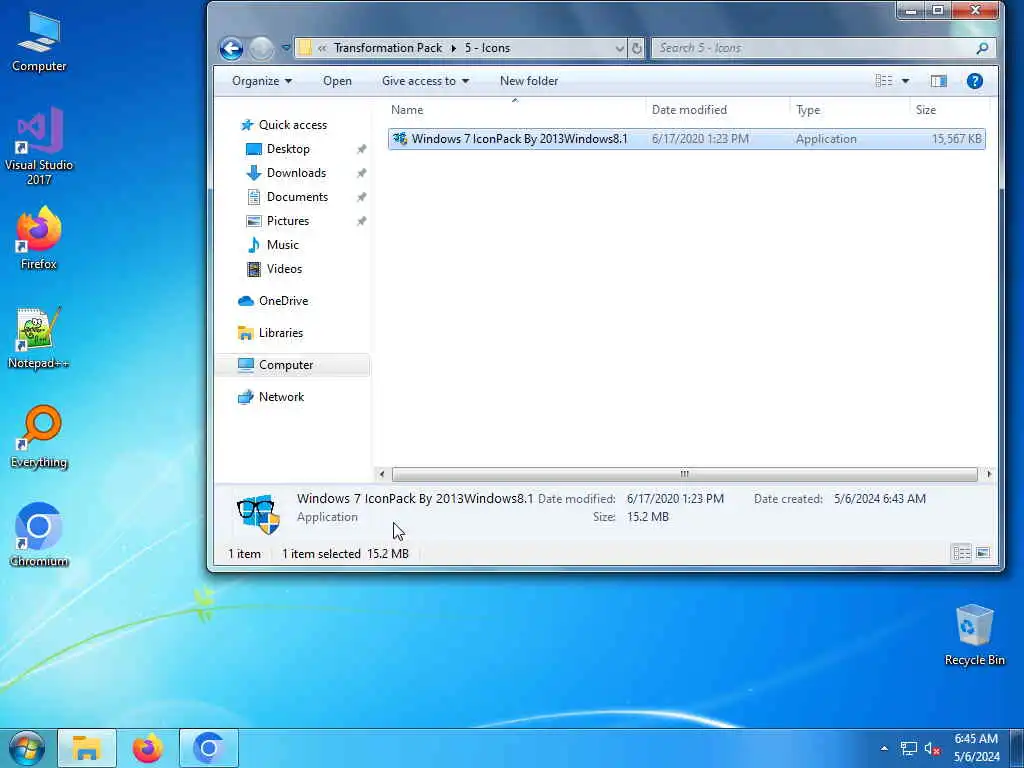Click the Firefox desktop shortcut
Screen dimensions: 1024x768
[x=39, y=238]
